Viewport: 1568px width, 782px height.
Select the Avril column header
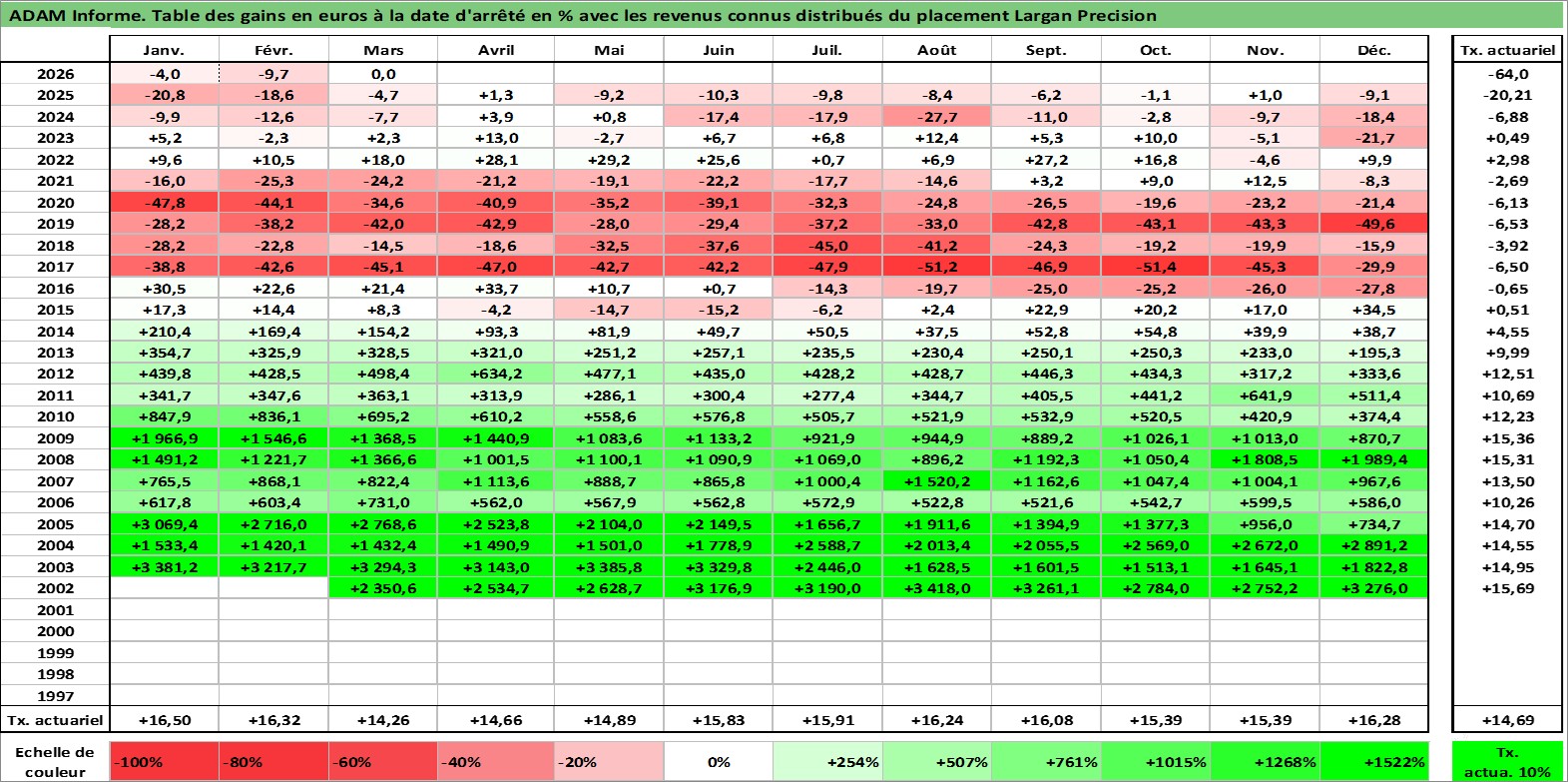click(x=496, y=50)
